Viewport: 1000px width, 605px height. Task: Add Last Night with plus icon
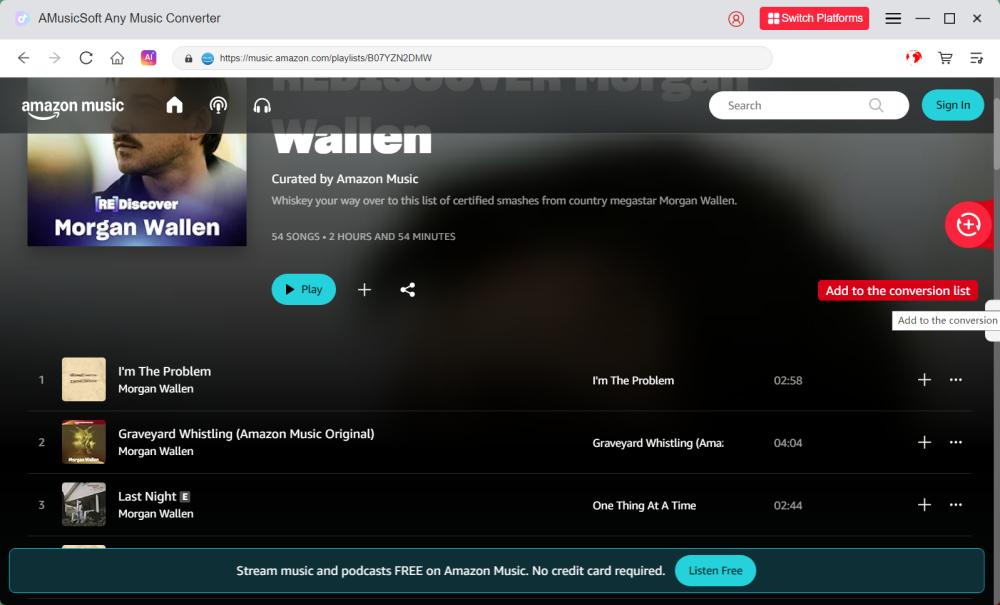point(924,505)
